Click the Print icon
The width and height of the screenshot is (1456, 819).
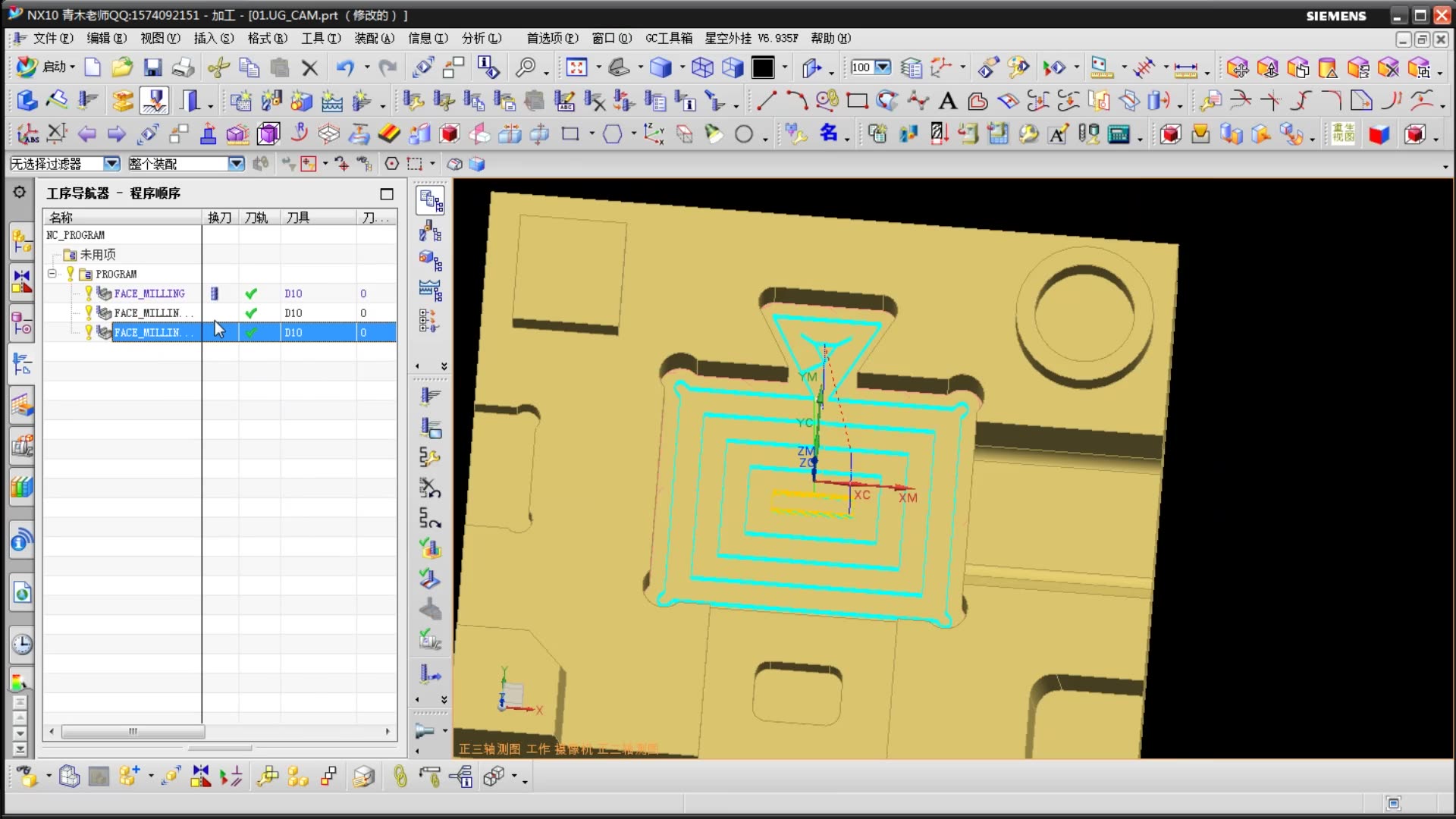[183, 68]
